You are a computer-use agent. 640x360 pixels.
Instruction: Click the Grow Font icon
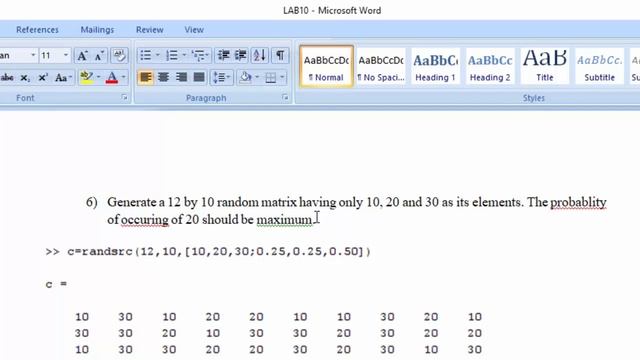(x=82, y=56)
